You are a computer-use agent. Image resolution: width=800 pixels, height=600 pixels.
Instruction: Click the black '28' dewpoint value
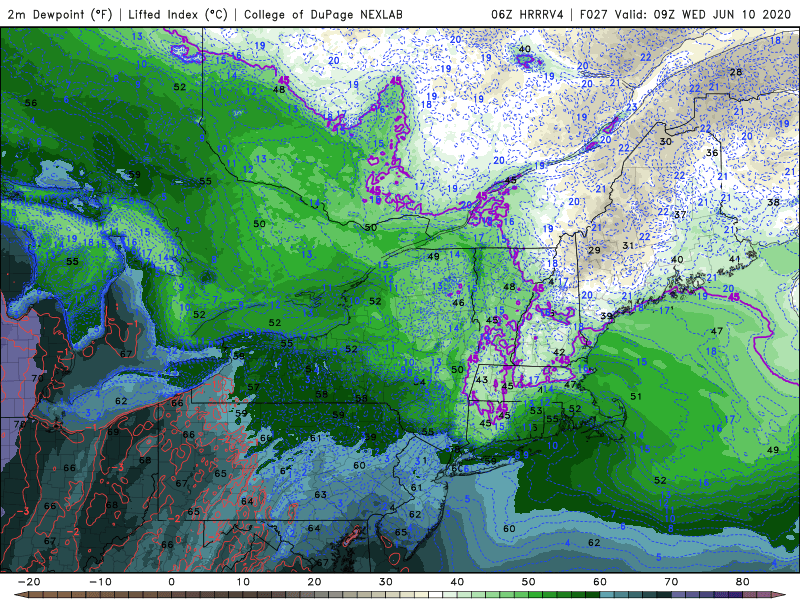coord(735,72)
